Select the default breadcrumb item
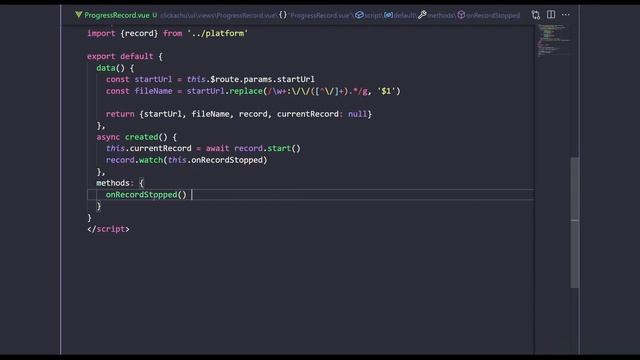 tap(400, 16)
